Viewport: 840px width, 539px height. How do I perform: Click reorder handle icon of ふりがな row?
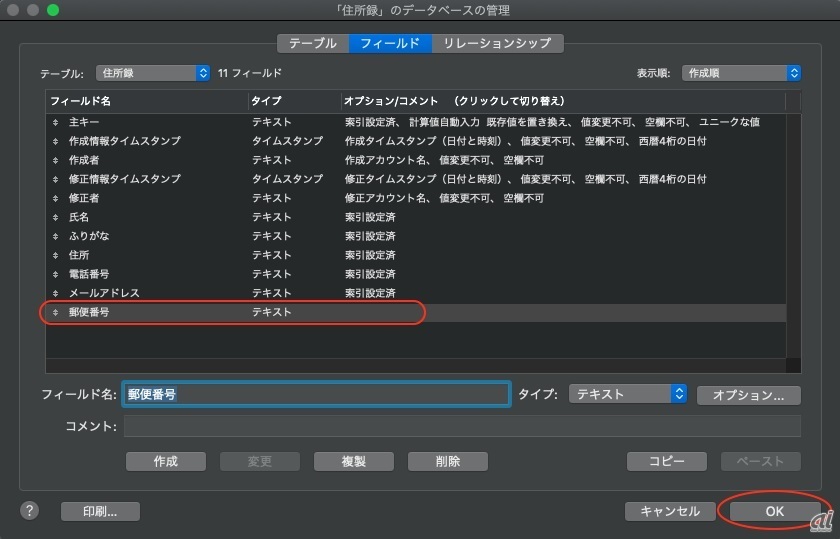pyautogui.click(x=55, y=236)
